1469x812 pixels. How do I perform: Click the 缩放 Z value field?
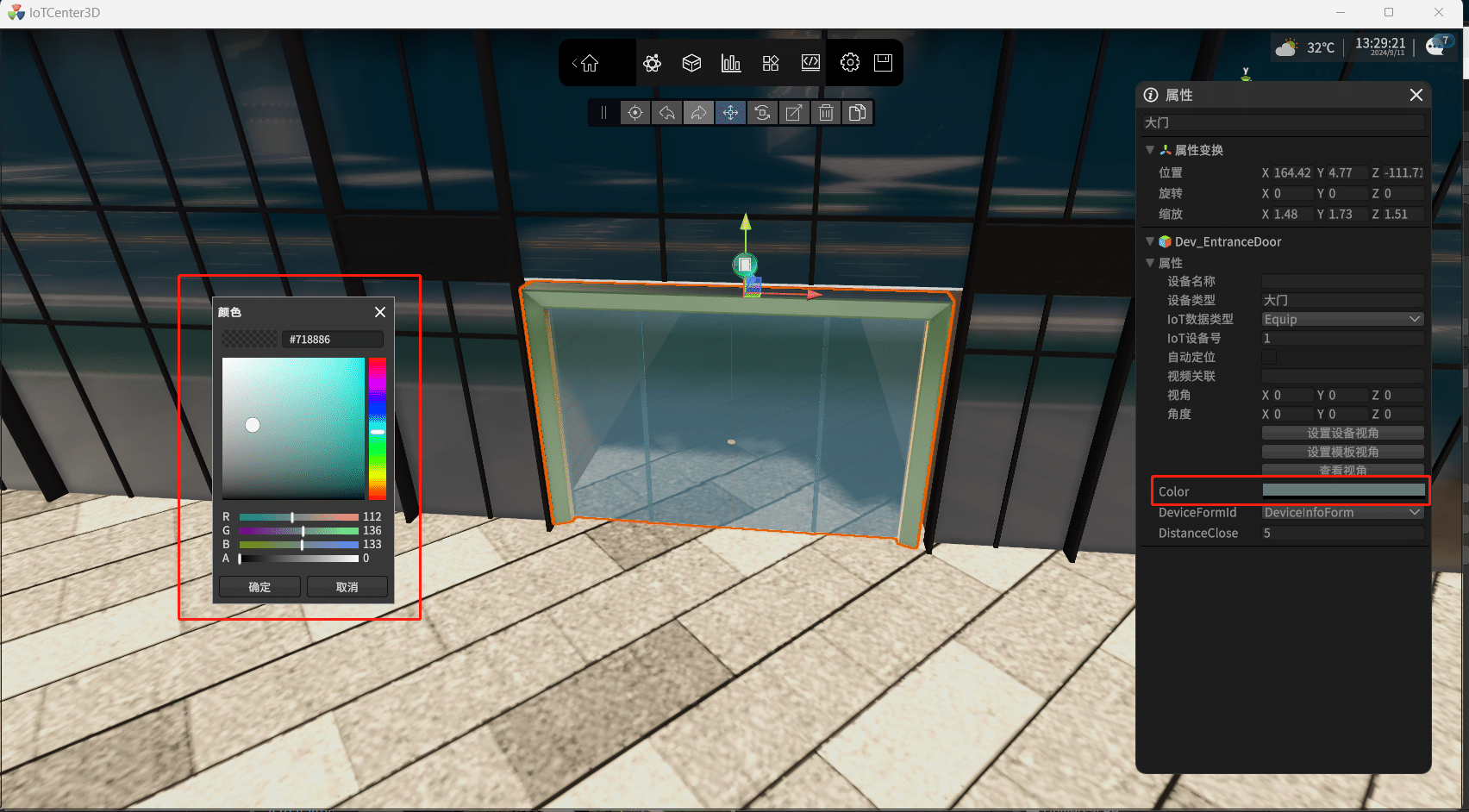click(x=1403, y=214)
